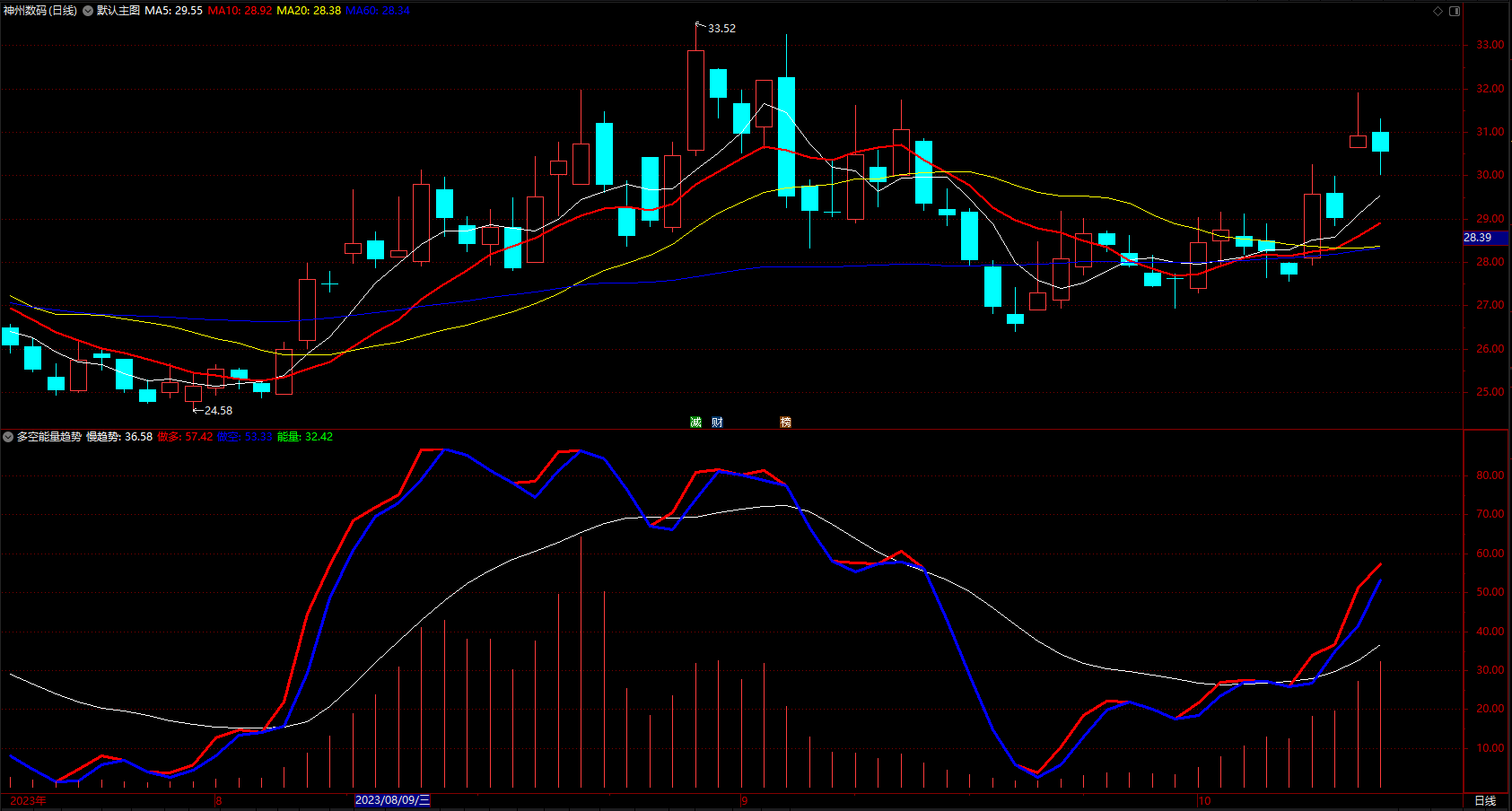Click the 多空能量趋势 indicator name
The width and height of the screenshot is (1512, 811).
tap(49, 437)
